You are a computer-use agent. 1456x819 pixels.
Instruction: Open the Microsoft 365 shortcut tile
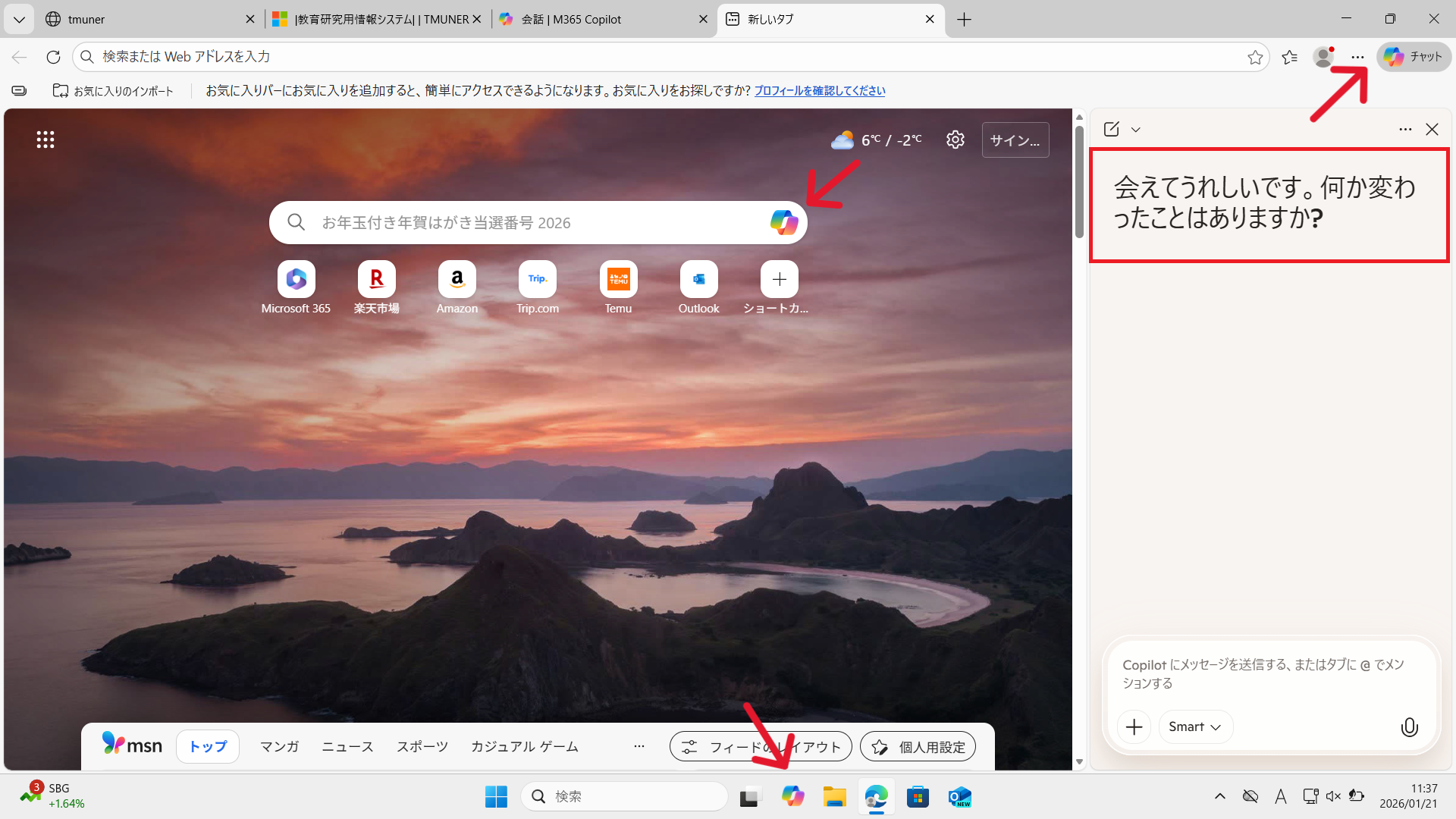[x=296, y=280]
